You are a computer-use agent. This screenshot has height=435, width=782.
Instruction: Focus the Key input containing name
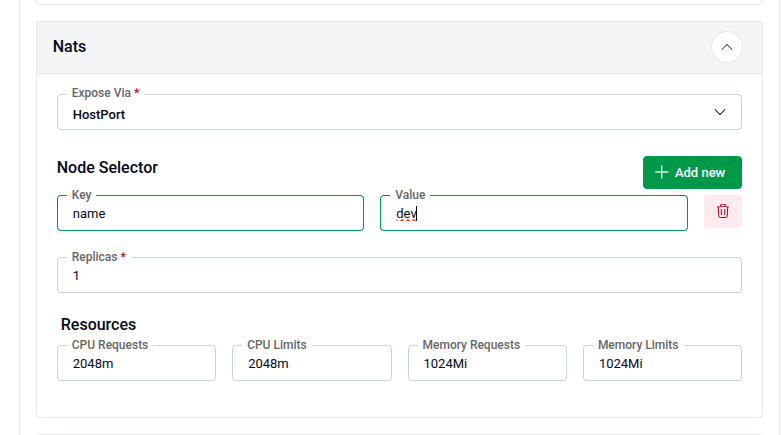[210, 213]
